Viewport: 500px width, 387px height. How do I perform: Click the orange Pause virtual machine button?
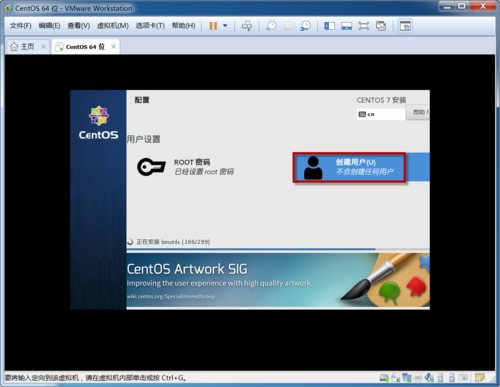213,26
